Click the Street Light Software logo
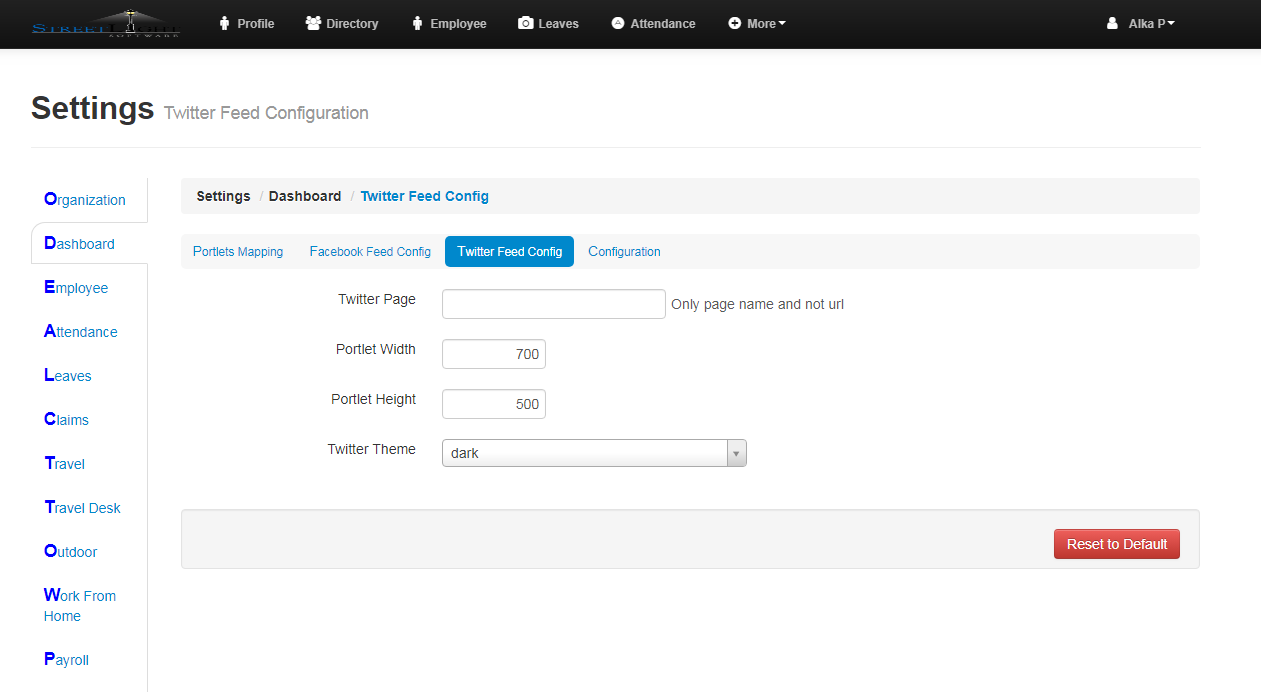This screenshot has height=692, width=1261. (x=105, y=24)
